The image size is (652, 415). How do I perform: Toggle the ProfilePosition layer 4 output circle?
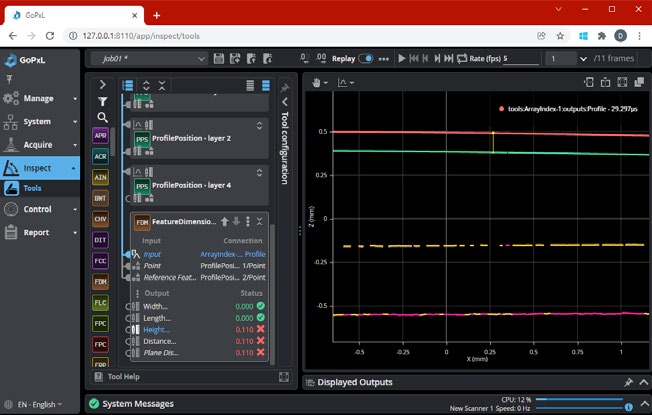point(128,198)
